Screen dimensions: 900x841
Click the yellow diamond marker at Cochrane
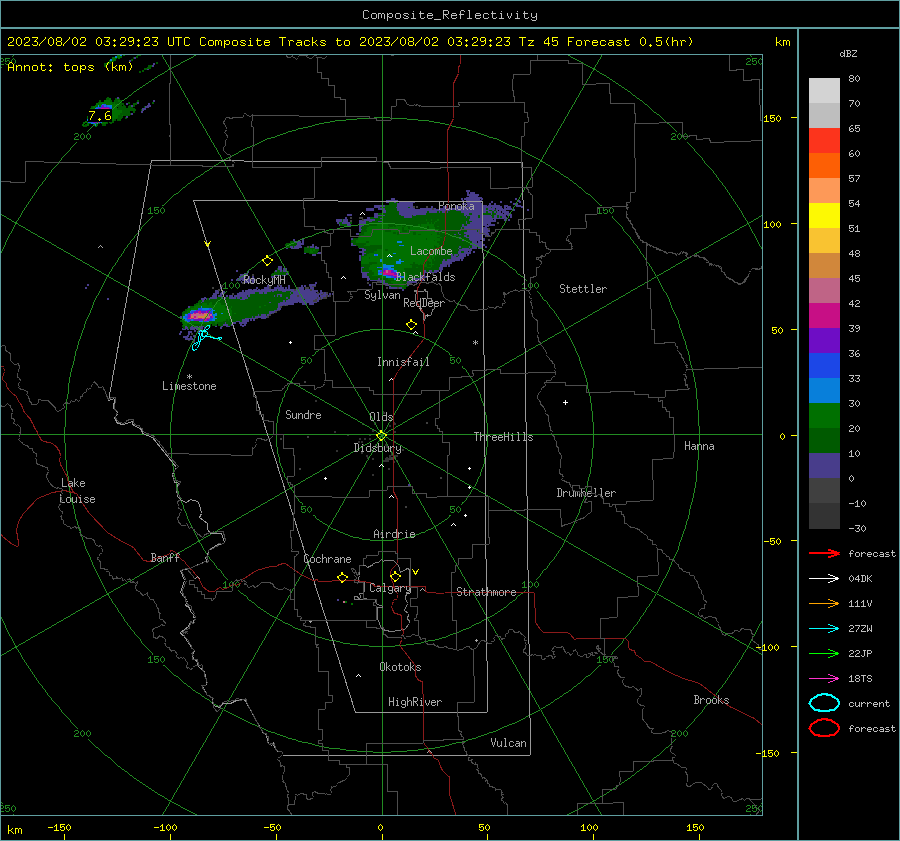342,578
